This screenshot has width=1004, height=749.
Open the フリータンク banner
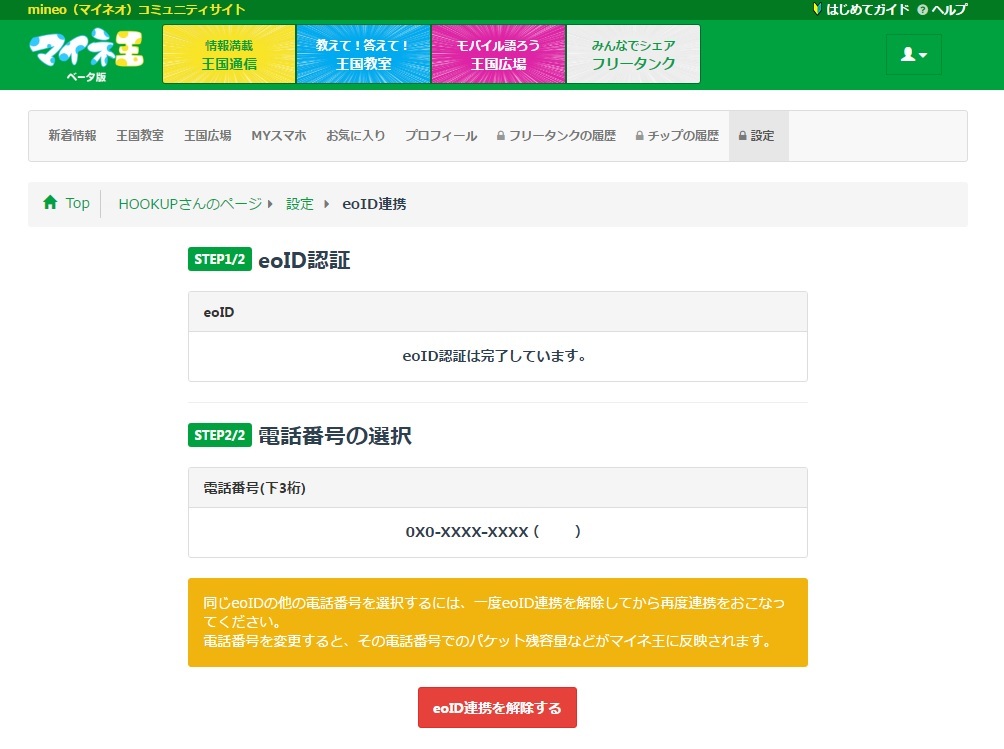(x=633, y=55)
